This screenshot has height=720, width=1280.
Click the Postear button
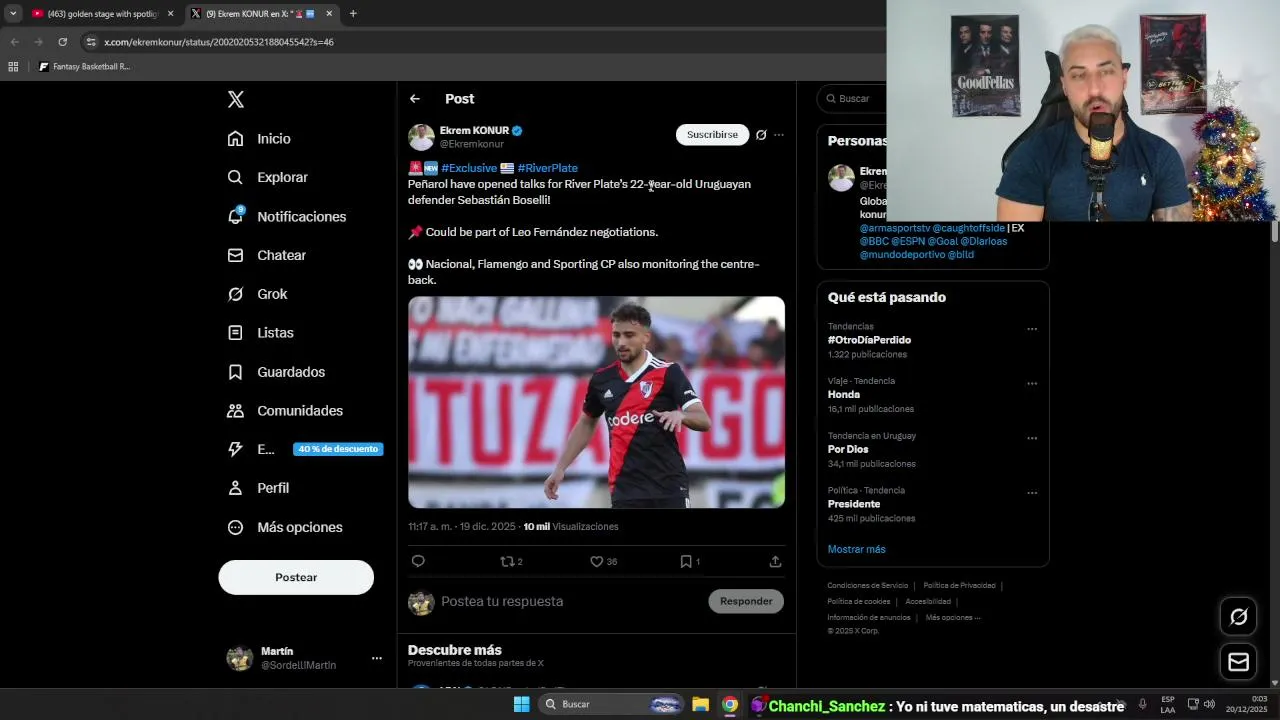click(x=296, y=578)
